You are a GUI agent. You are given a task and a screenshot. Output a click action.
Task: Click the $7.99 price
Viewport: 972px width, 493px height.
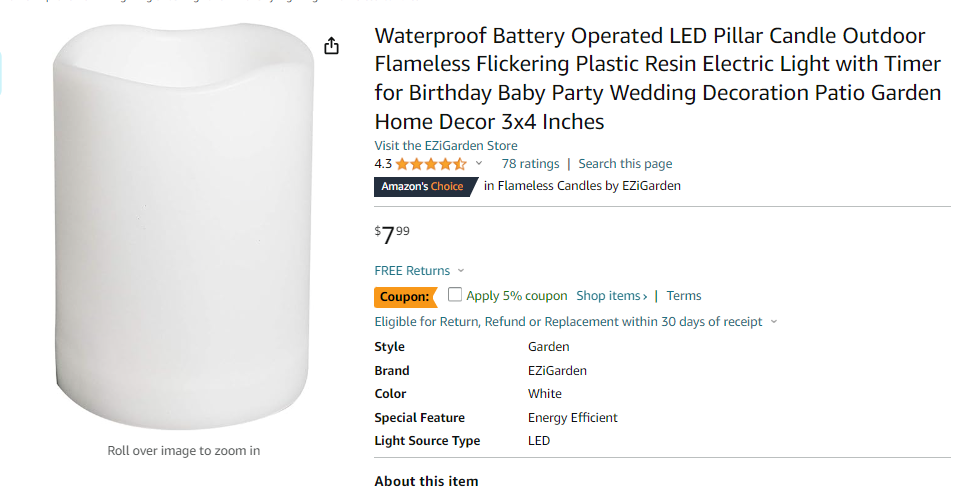392,235
